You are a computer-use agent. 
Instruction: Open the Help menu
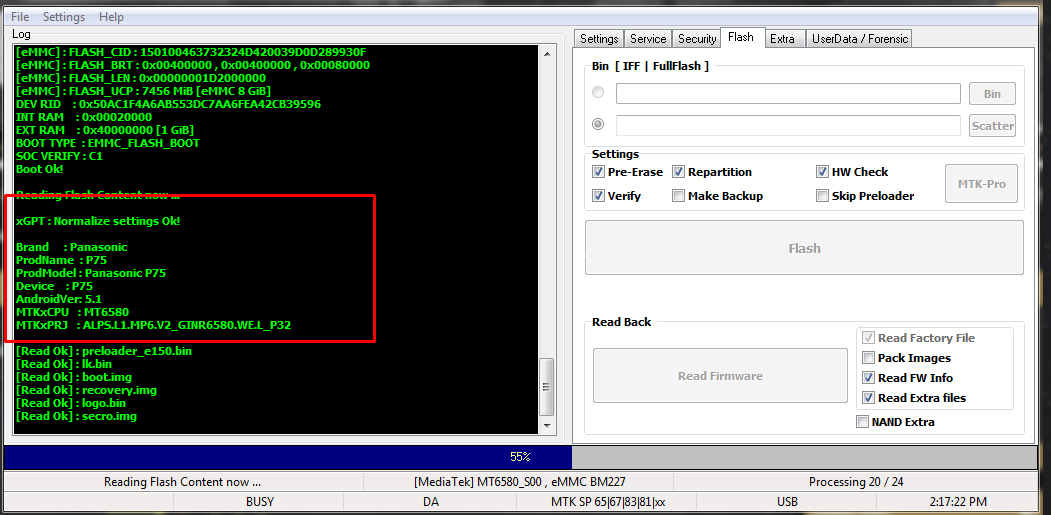[x=111, y=17]
